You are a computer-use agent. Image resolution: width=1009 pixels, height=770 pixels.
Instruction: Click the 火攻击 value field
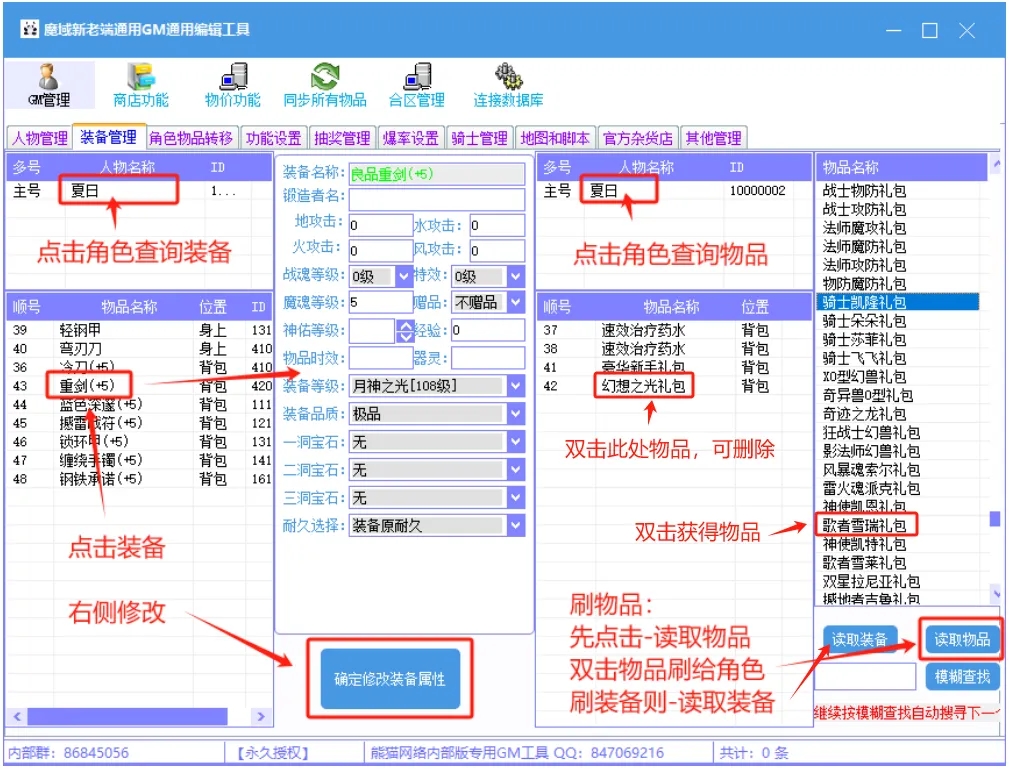tap(380, 251)
